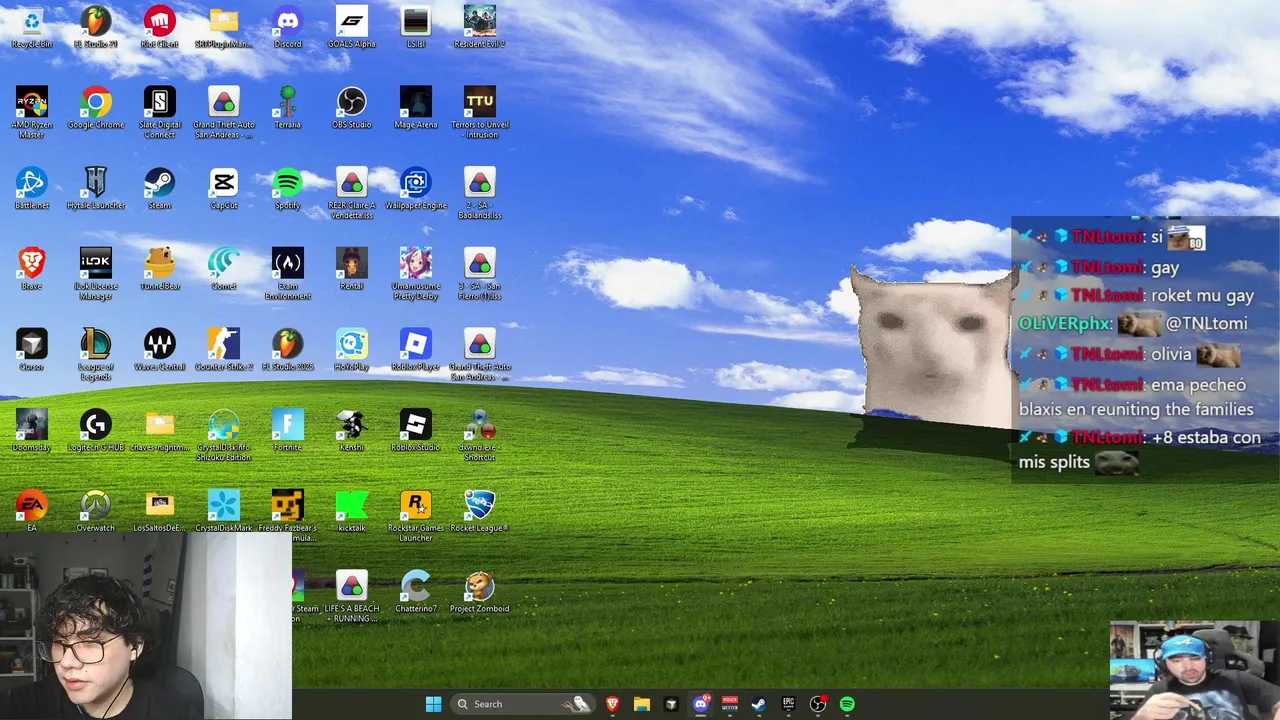Launch Counter-Strike 2 shortcut
This screenshot has width=1280, height=720.
(x=224, y=350)
